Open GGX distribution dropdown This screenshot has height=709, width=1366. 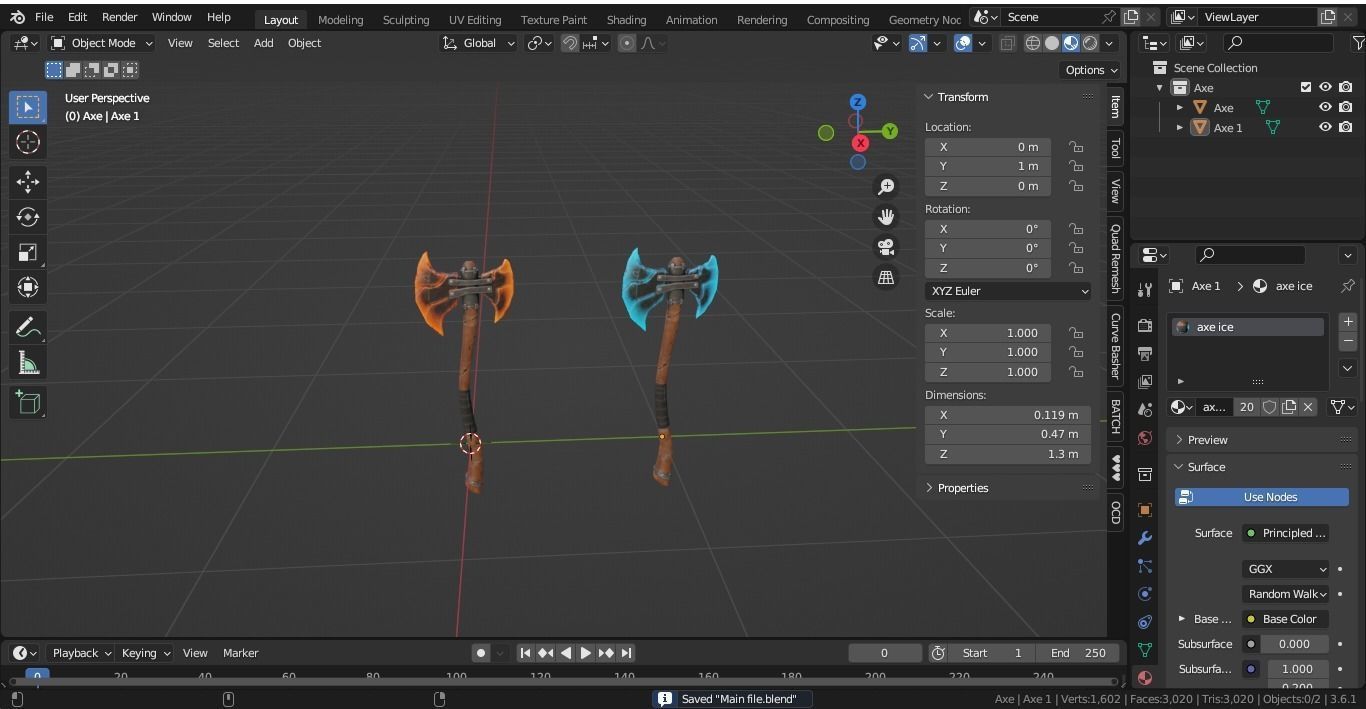[x=1286, y=569]
